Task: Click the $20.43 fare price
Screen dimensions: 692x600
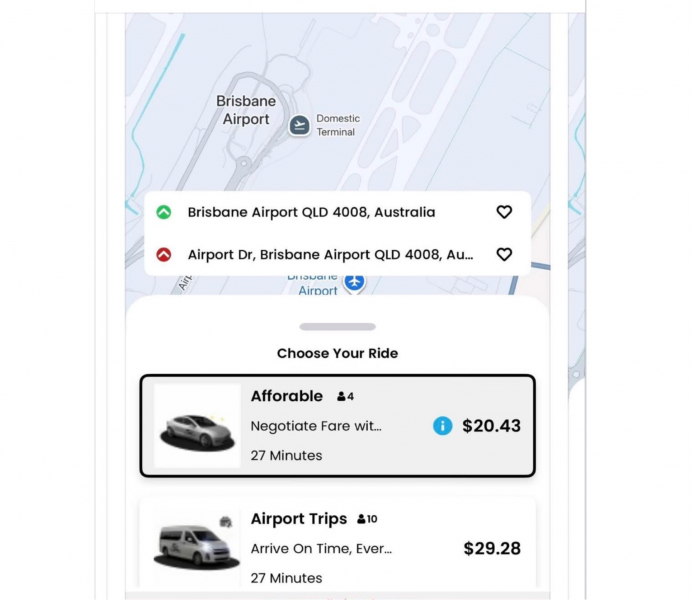Action: (491, 426)
